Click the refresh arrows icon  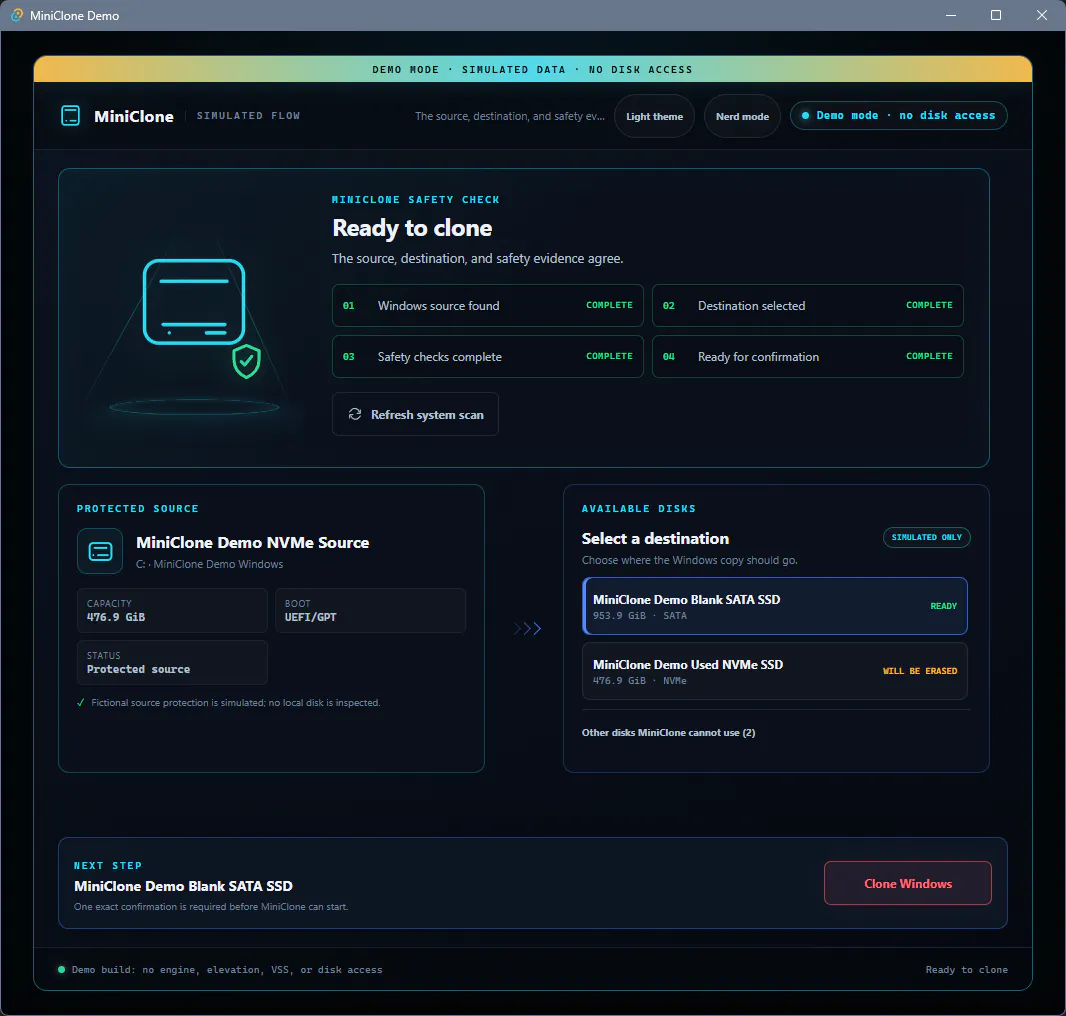[x=355, y=414]
